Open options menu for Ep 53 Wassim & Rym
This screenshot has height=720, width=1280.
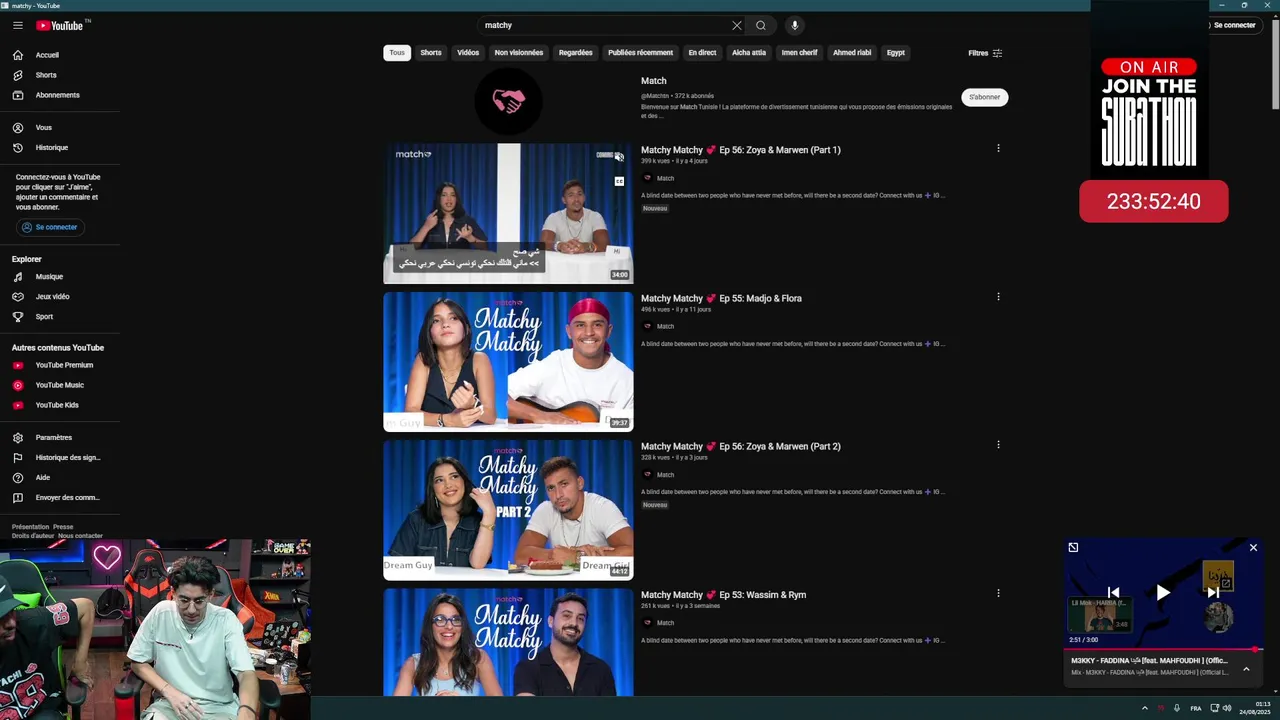(x=998, y=593)
